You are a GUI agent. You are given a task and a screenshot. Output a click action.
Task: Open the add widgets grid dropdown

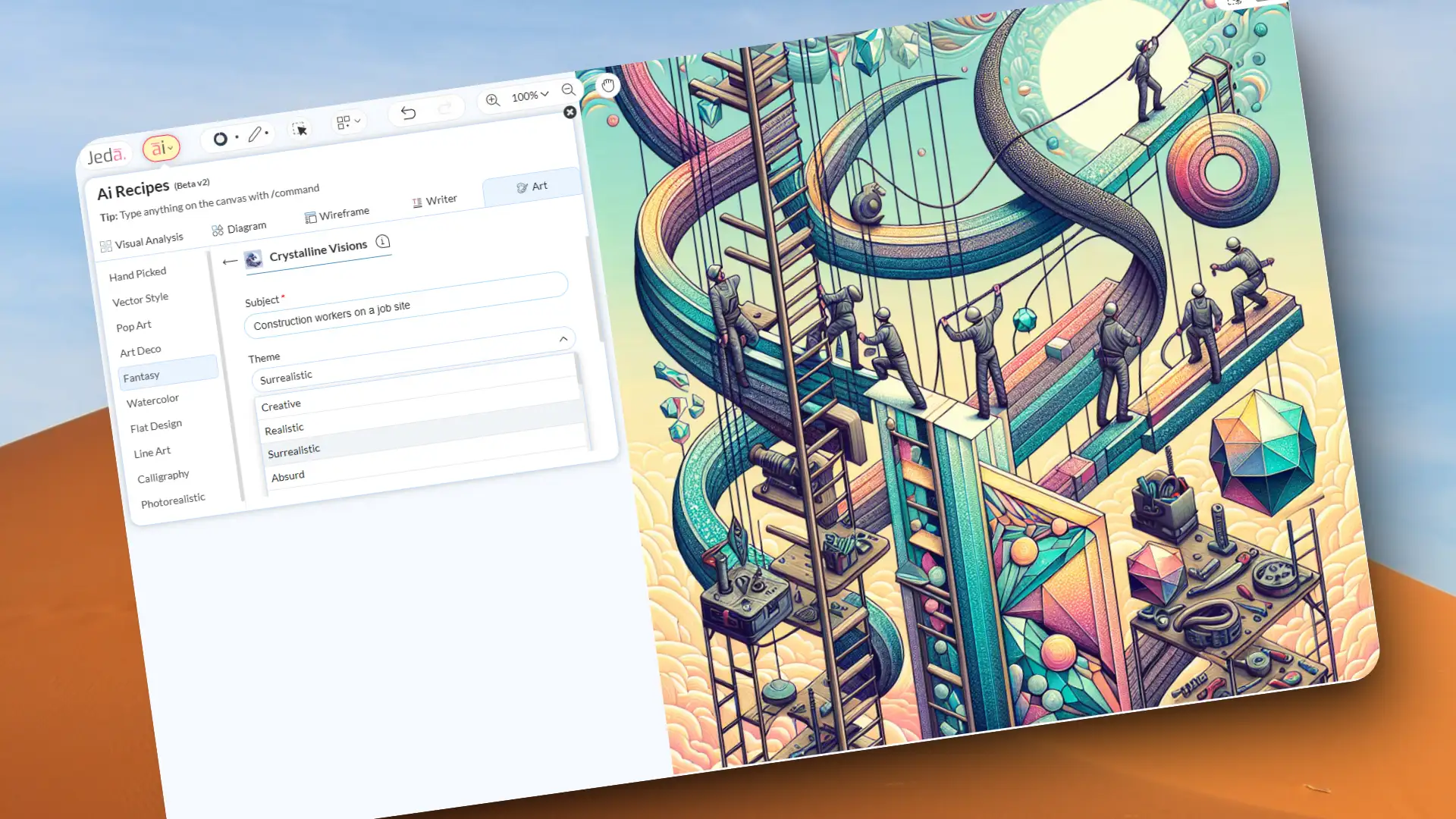click(348, 122)
